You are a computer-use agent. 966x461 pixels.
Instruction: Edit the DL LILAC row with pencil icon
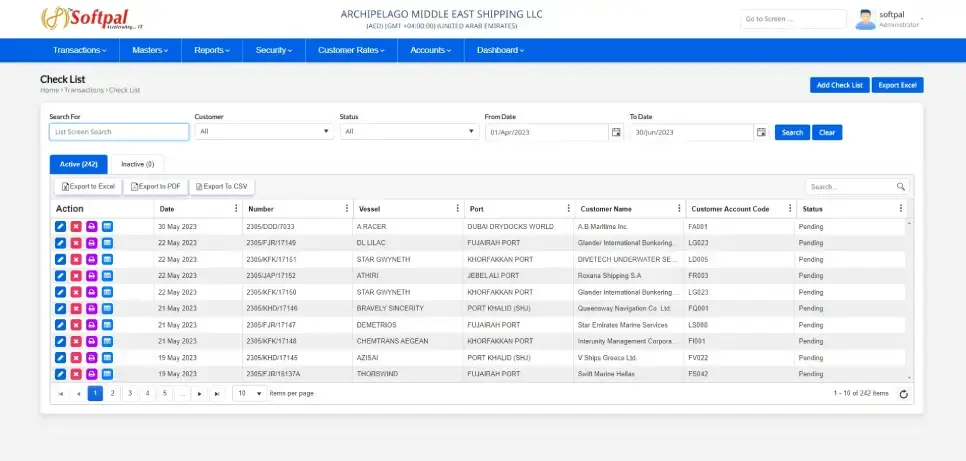(x=60, y=243)
